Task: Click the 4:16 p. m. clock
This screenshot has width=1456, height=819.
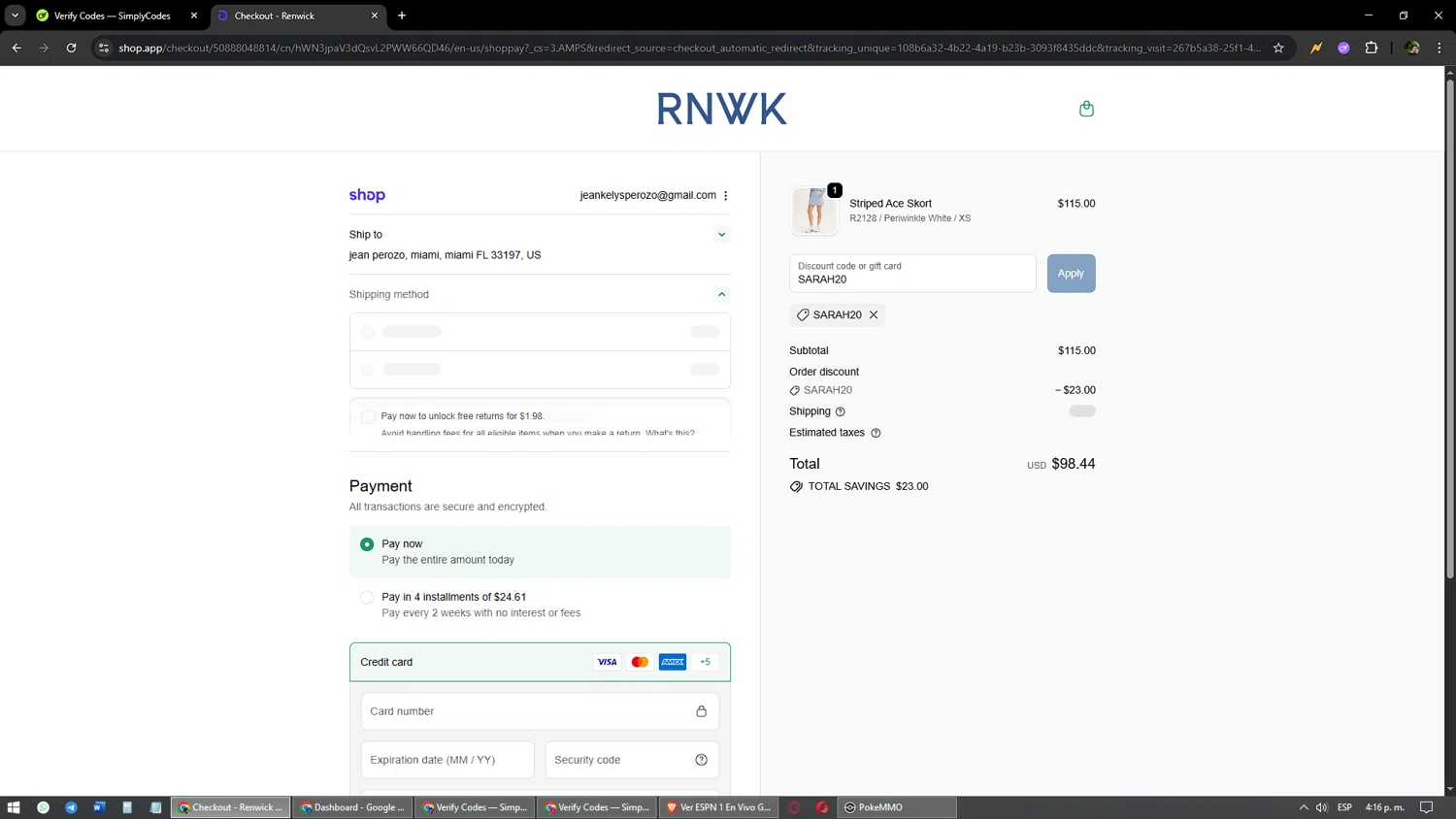Action: coord(1384,807)
